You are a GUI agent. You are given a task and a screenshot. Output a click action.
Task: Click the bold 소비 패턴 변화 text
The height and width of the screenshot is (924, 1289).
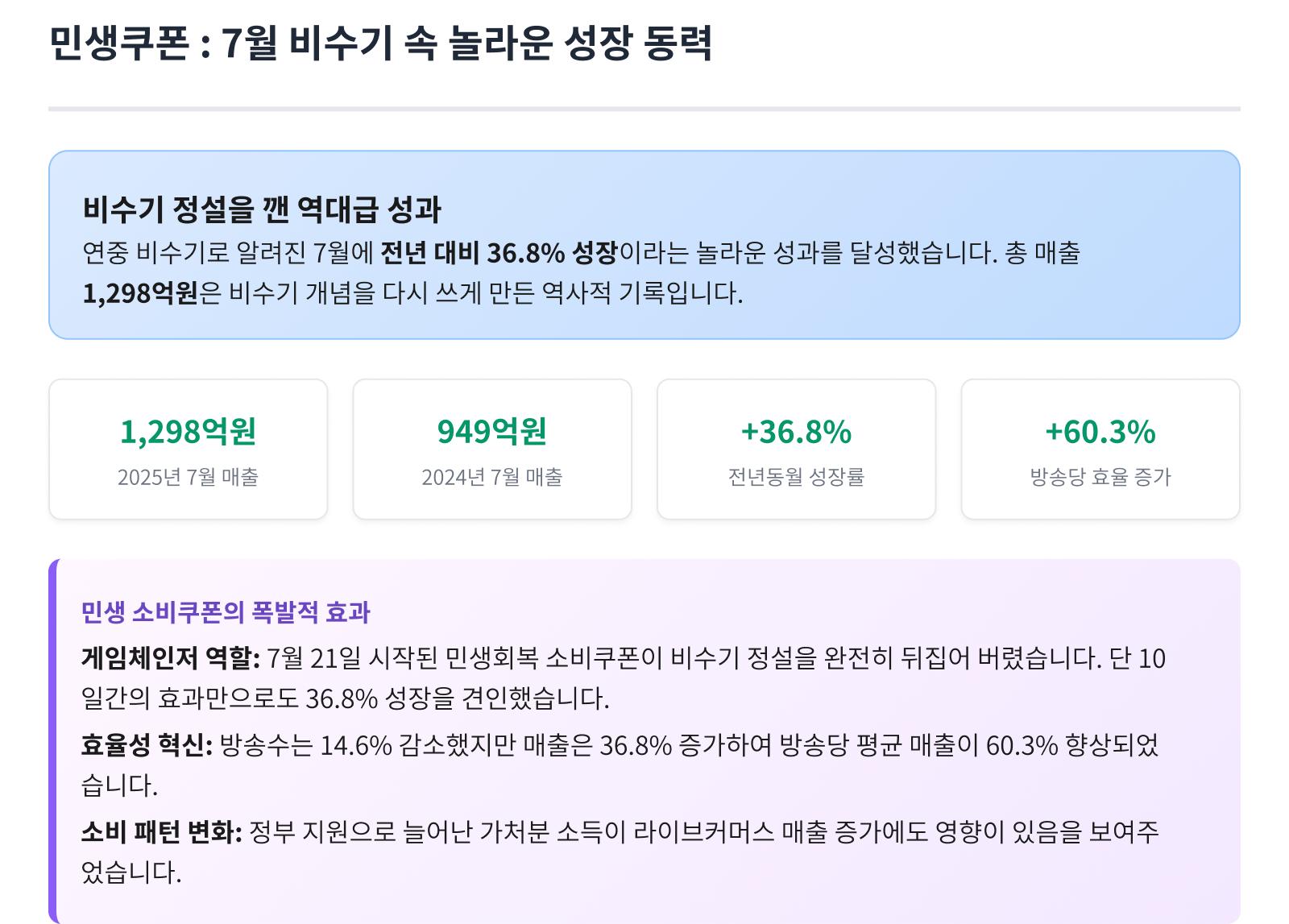pyautogui.click(x=162, y=831)
